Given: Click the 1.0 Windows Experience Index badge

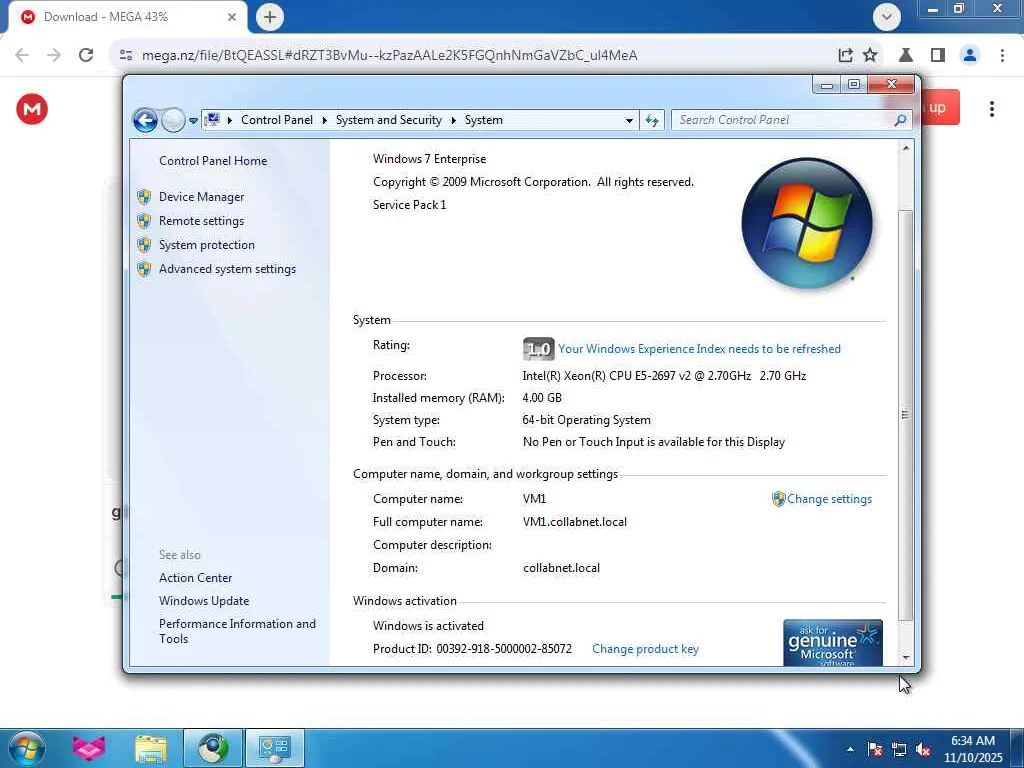Looking at the screenshot, I should pos(538,349).
